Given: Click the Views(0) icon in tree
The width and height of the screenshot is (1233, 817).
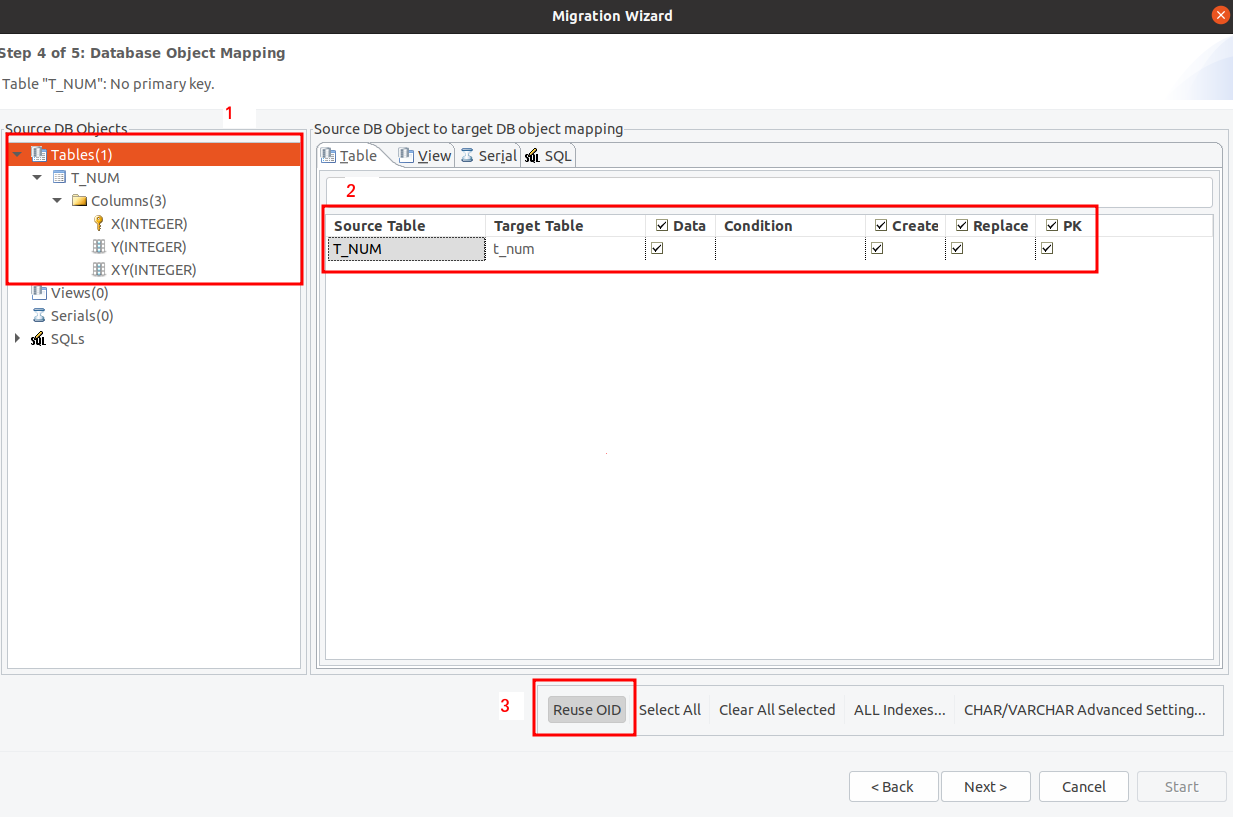Looking at the screenshot, I should pyautogui.click(x=39, y=293).
